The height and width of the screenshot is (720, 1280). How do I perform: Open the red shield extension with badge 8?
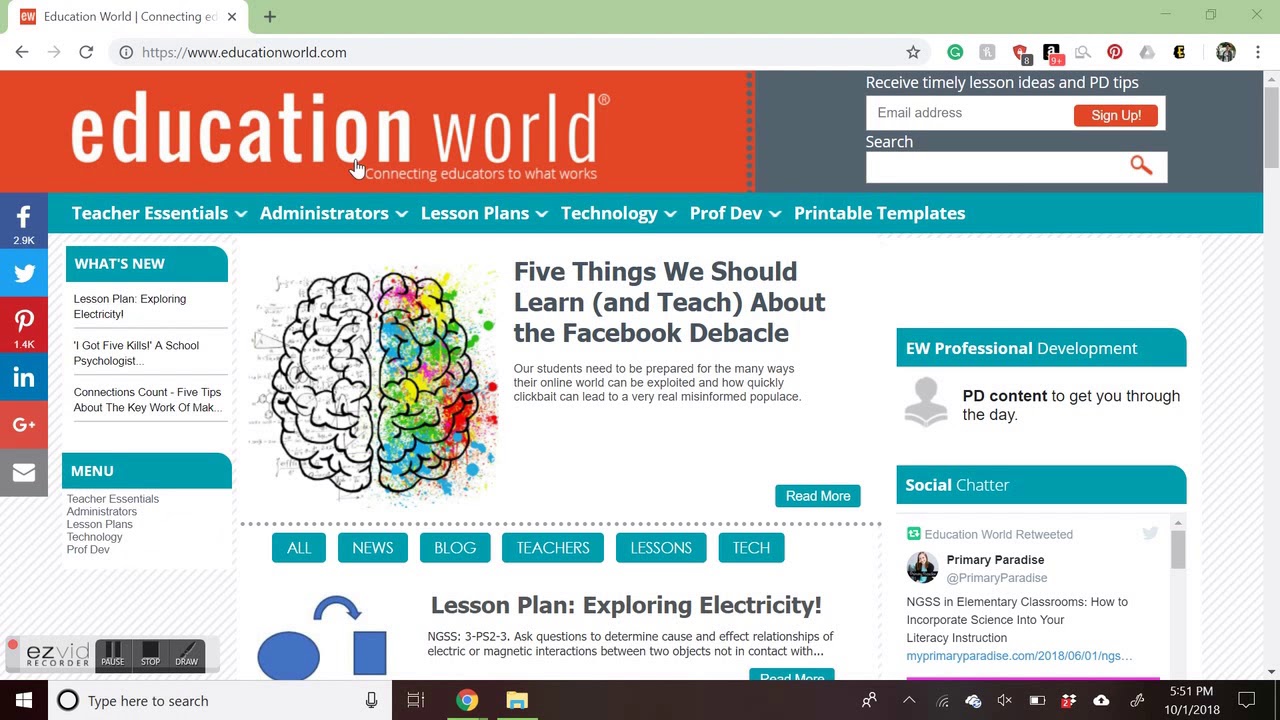(x=1020, y=53)
